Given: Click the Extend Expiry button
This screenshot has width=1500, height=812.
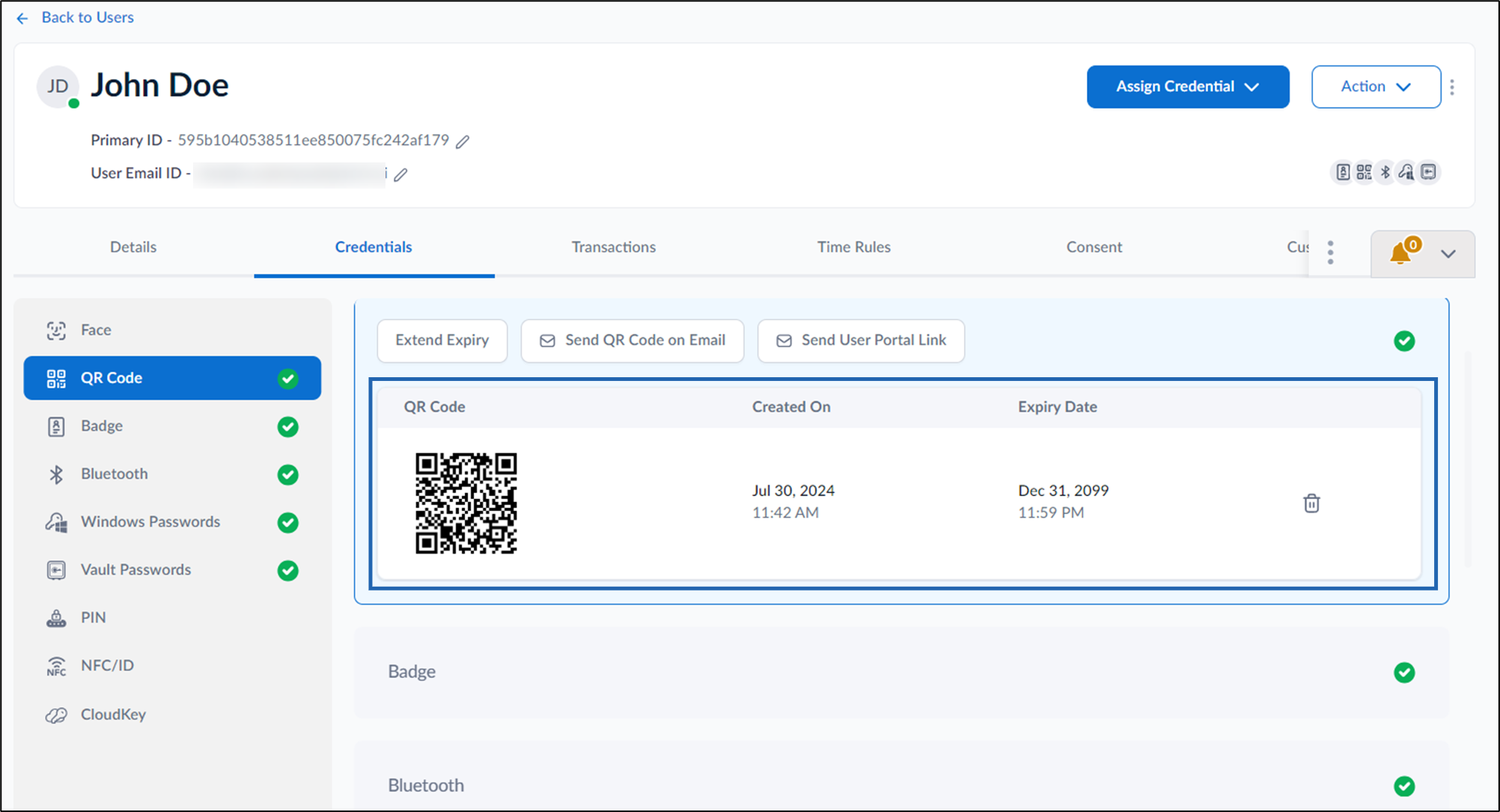Looking at the screenshot, I should point(442,341).
